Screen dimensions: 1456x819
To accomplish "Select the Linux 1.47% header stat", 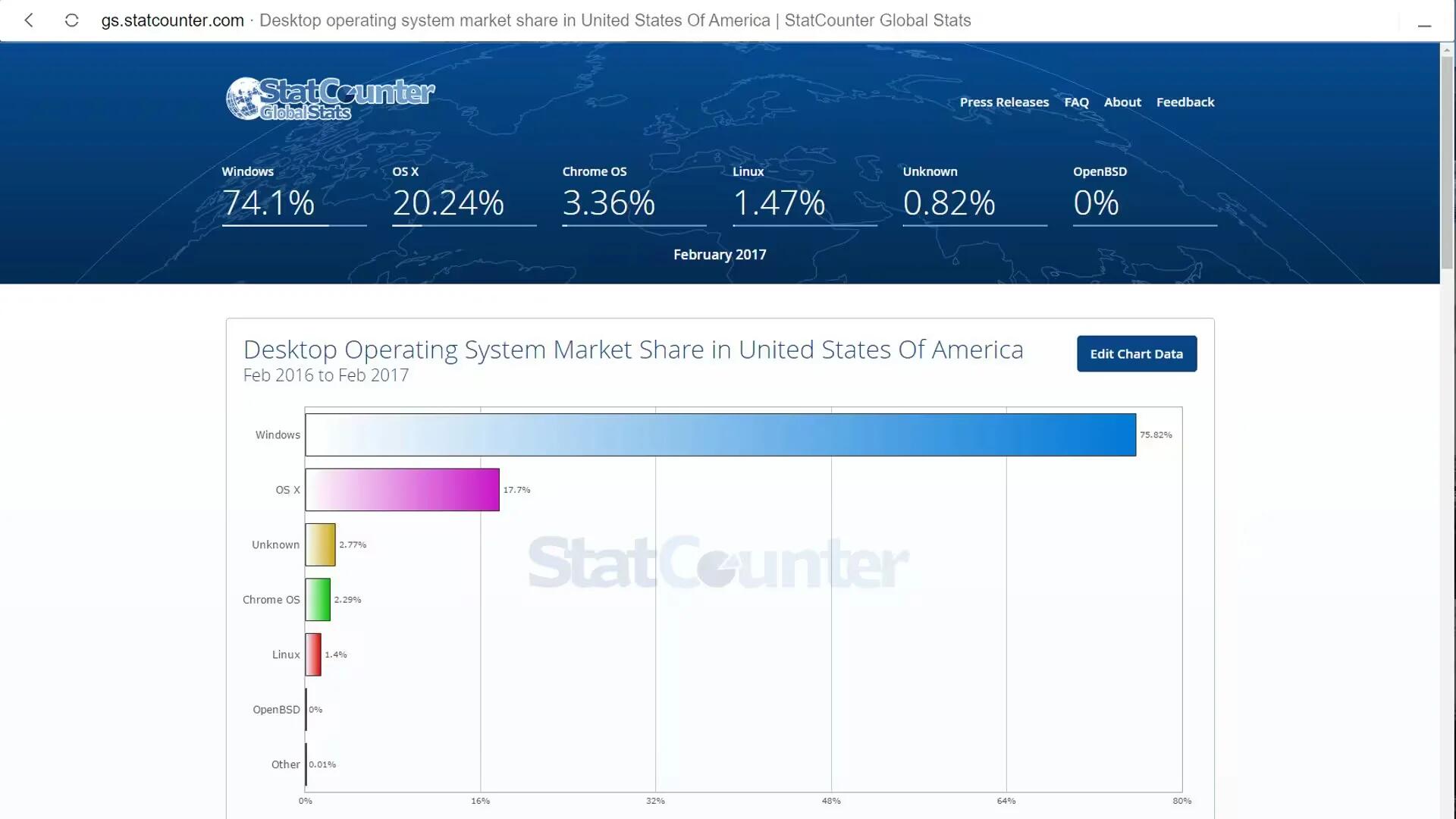I will tap(805, 196).
